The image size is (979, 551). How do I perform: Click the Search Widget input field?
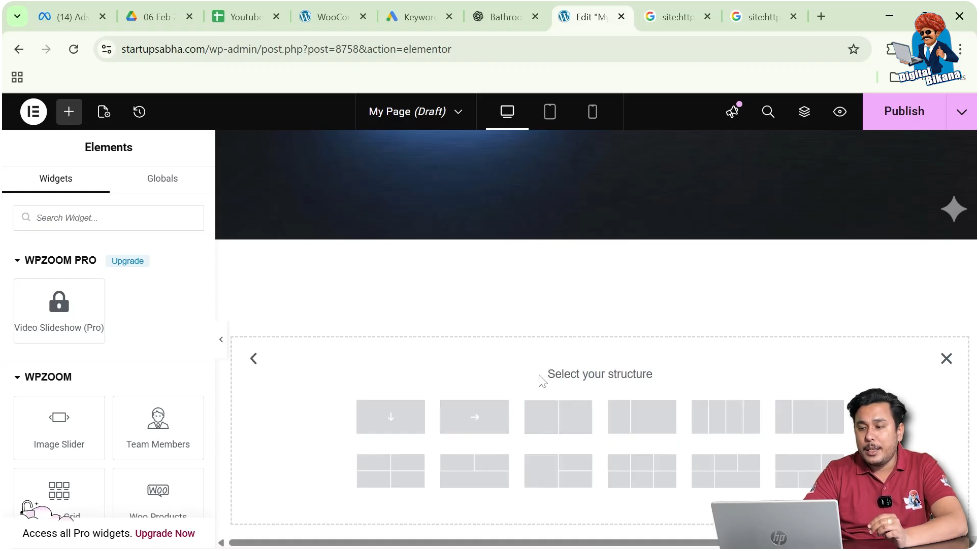[x=109, y=218]
